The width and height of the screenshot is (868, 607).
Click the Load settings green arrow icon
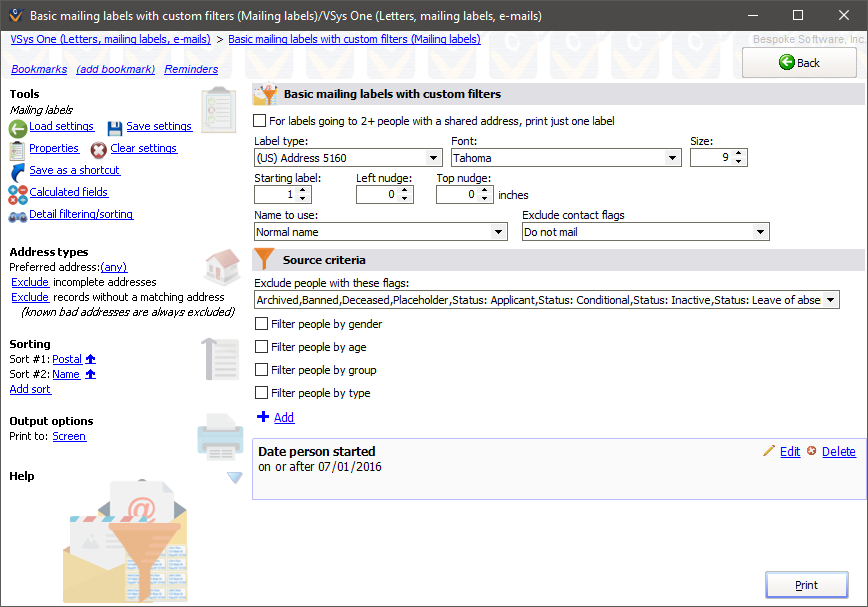16,126
